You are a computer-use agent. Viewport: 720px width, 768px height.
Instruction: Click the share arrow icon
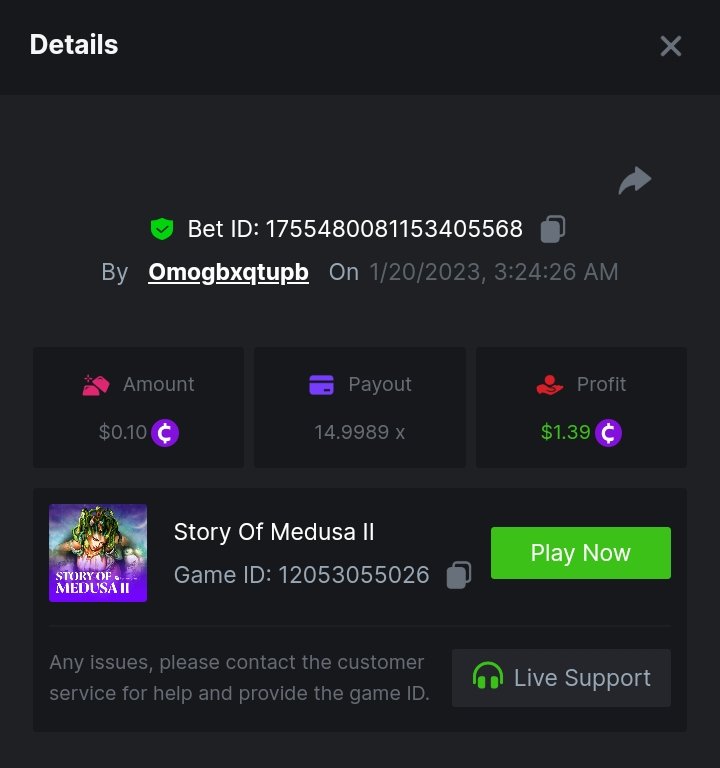pos(635,181)
